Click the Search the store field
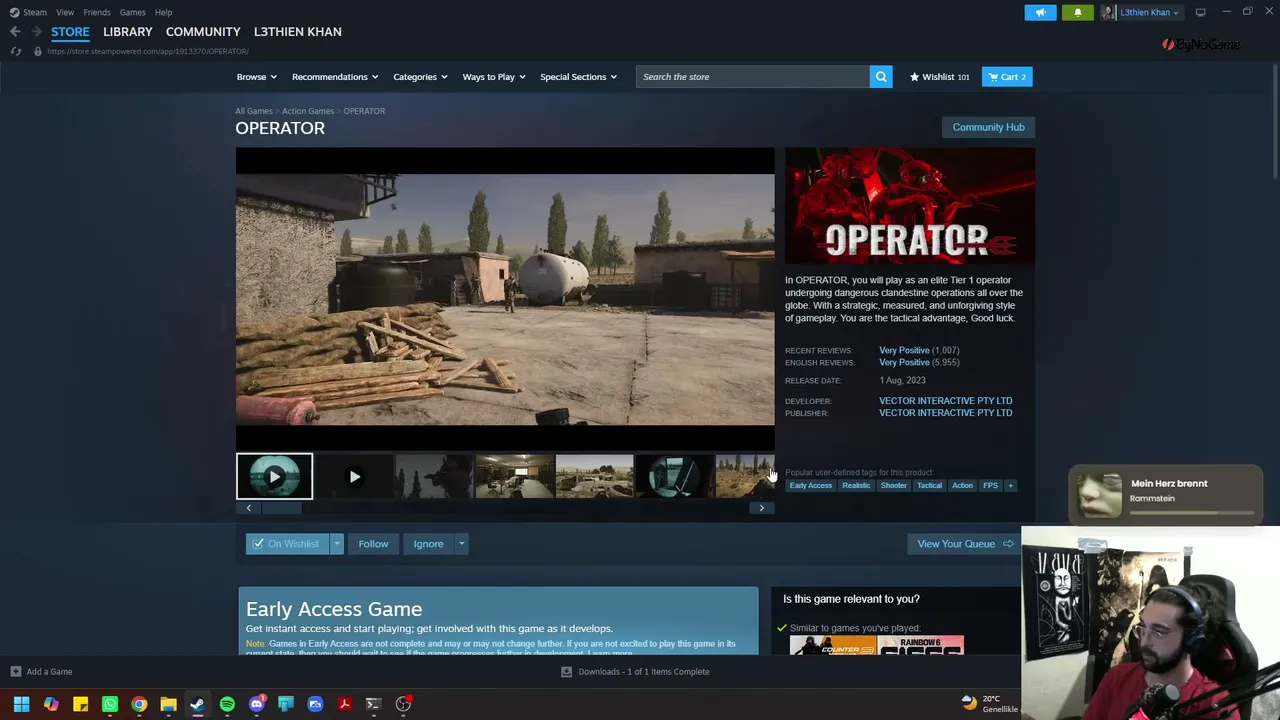 click(753, 77)
